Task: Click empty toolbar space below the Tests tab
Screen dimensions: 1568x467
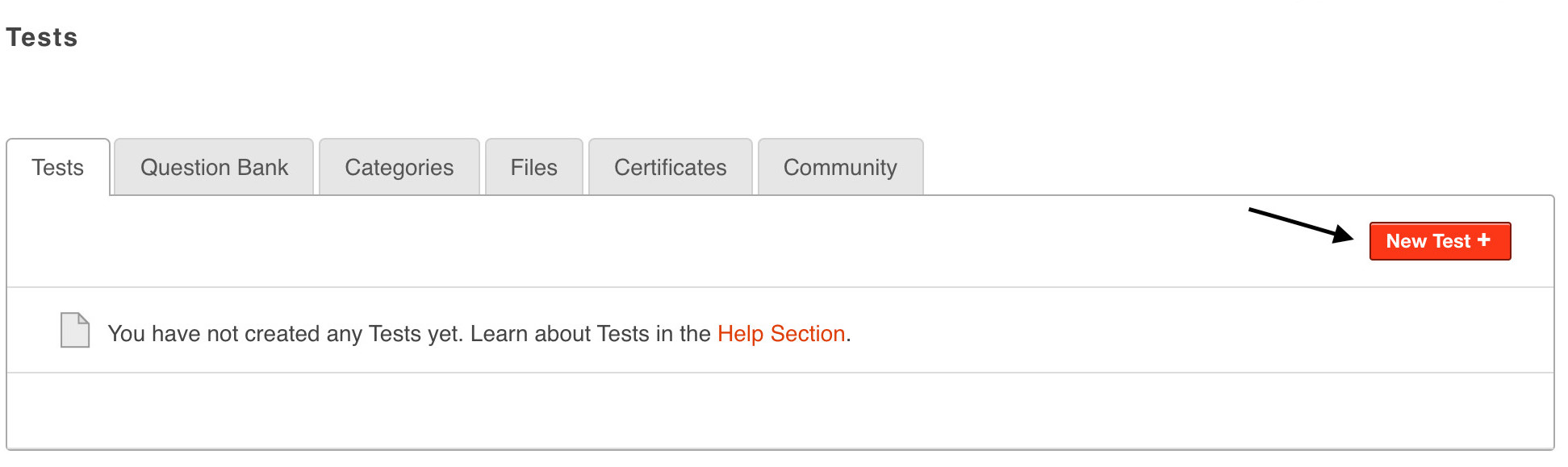Action: (323, 241)
